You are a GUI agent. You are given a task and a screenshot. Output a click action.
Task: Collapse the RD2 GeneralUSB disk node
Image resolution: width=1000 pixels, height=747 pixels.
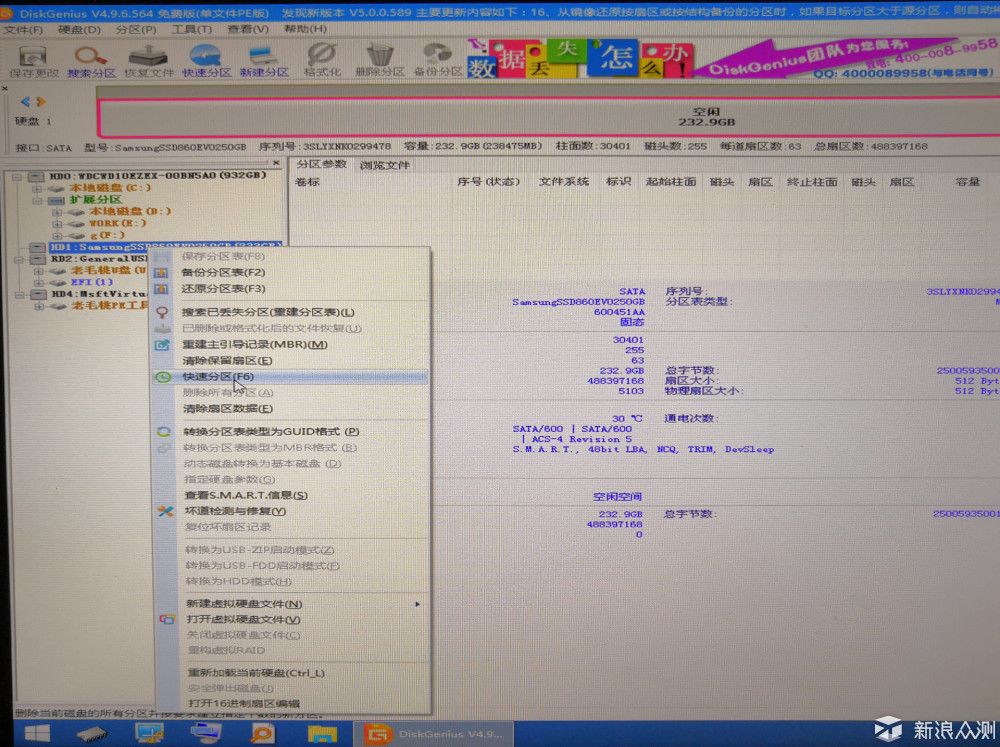click(18, 260)
